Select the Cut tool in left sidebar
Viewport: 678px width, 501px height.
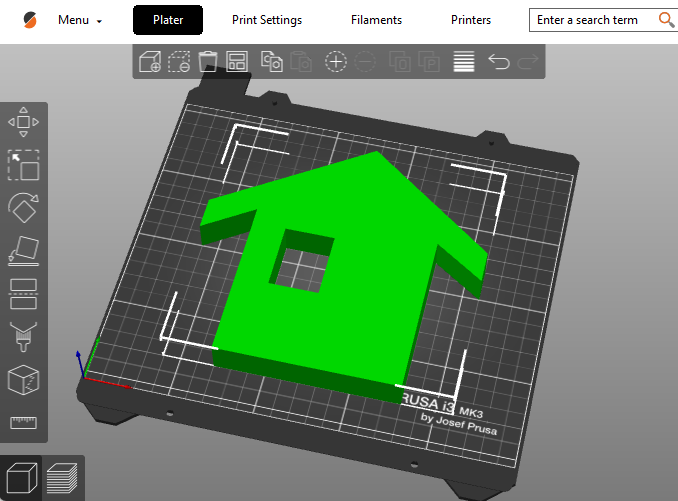[23, 294]
